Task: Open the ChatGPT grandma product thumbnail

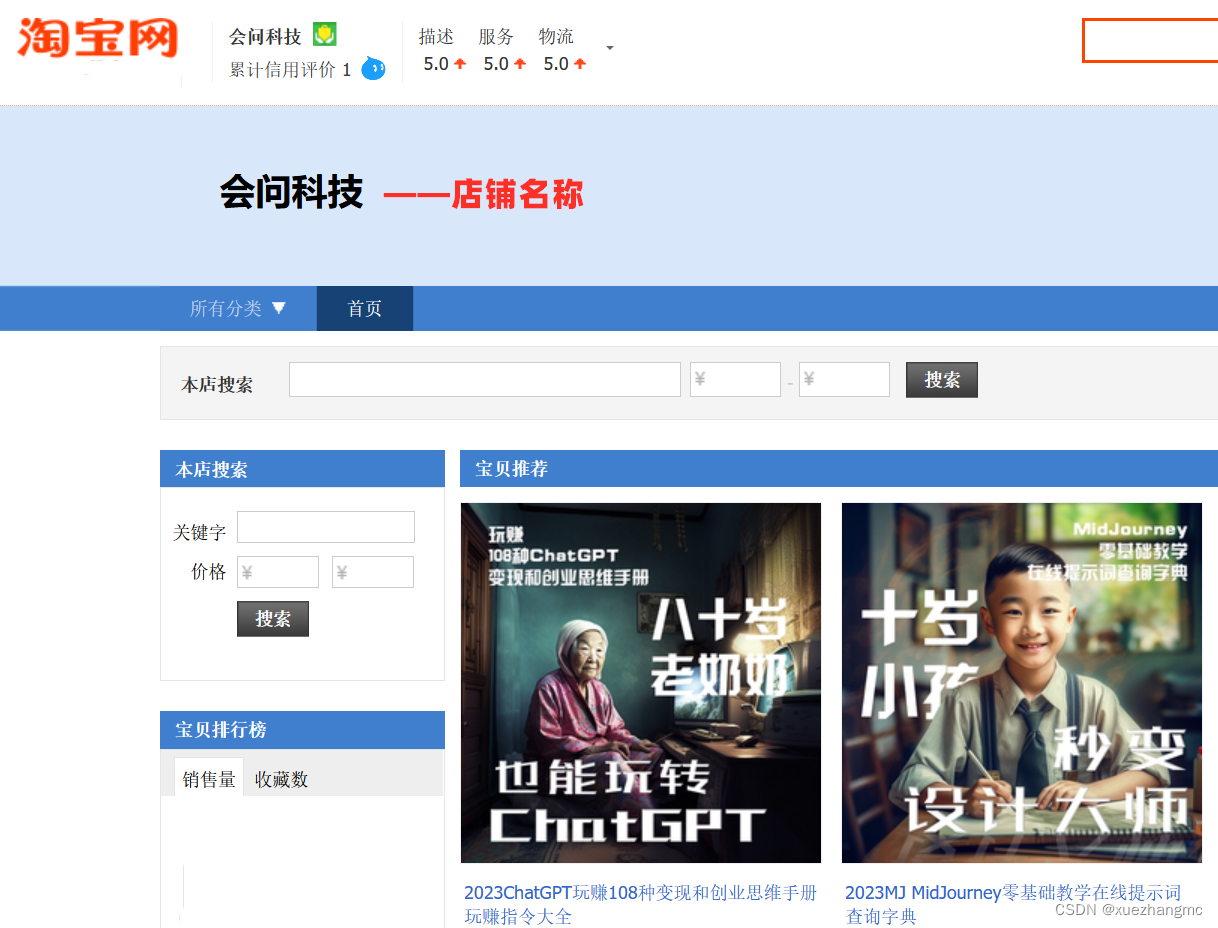Action: coord(641,683)
